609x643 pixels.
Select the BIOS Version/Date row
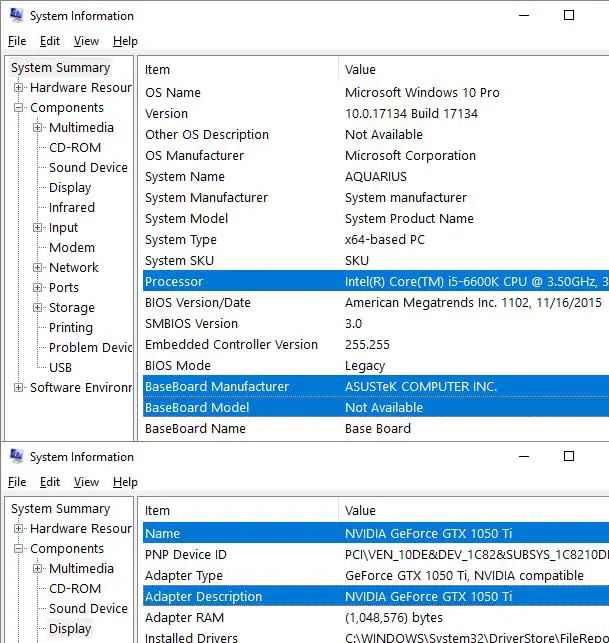click(376, 303)
